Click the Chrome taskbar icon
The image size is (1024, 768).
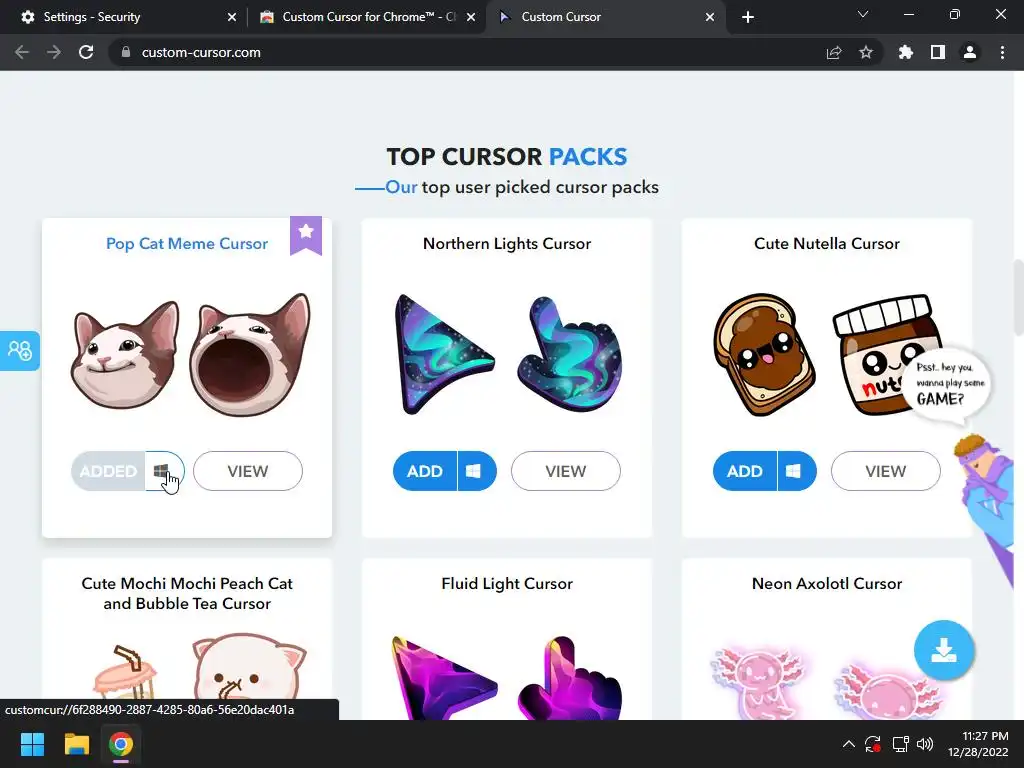point(121,744)
